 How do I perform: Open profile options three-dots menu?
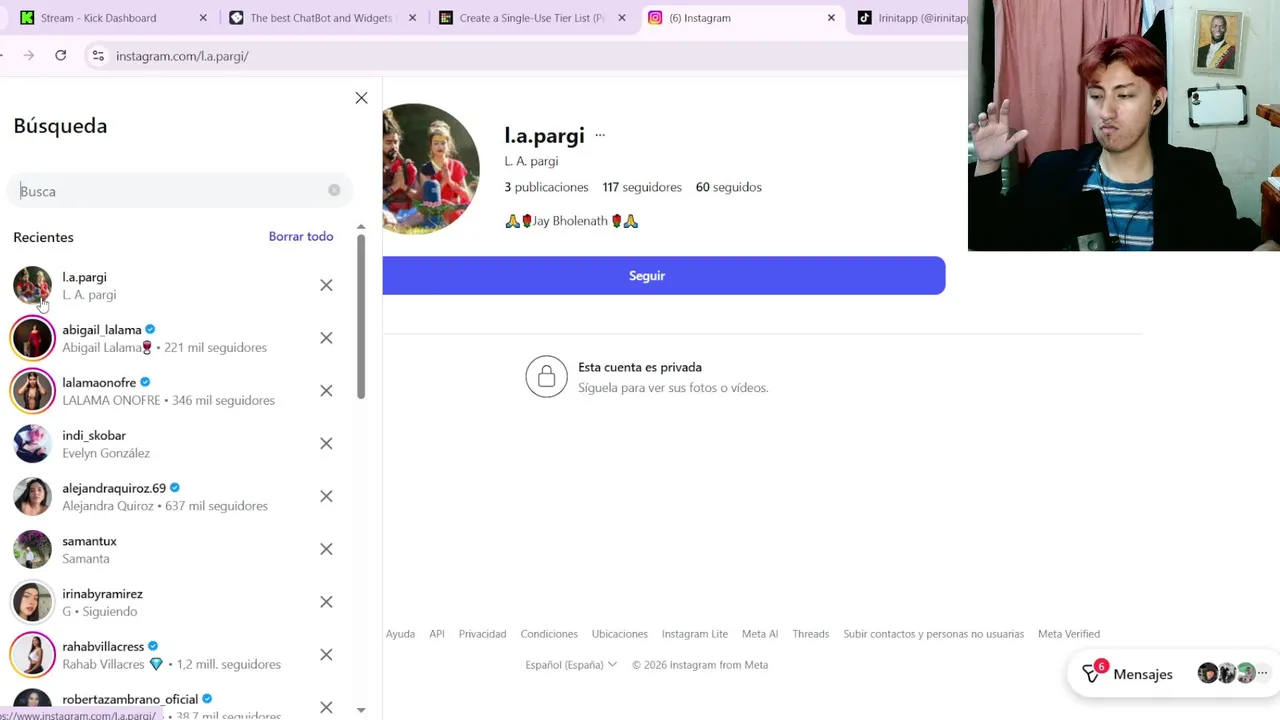[x=600, y=135]
